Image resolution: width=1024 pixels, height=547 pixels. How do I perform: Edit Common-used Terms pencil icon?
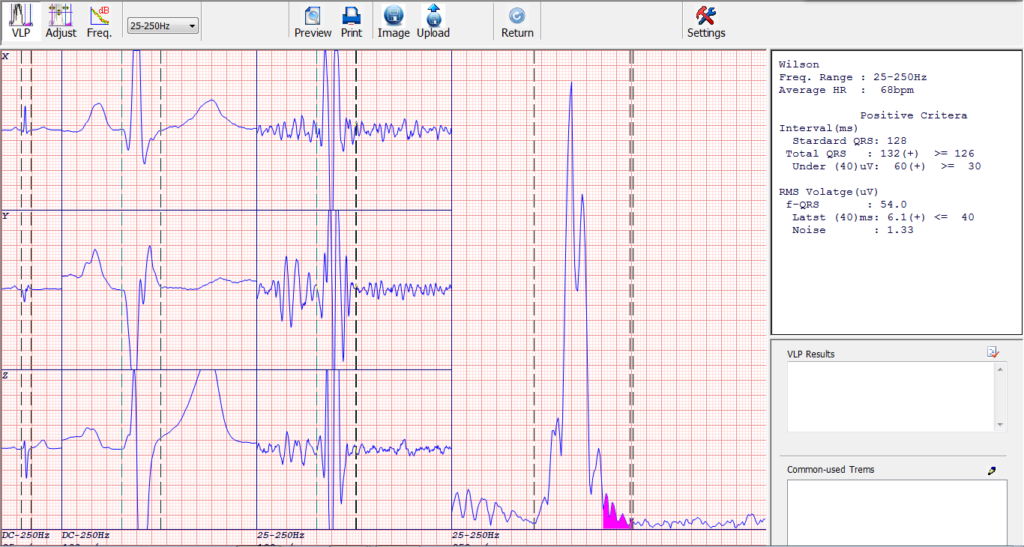(x=992, y=470)
